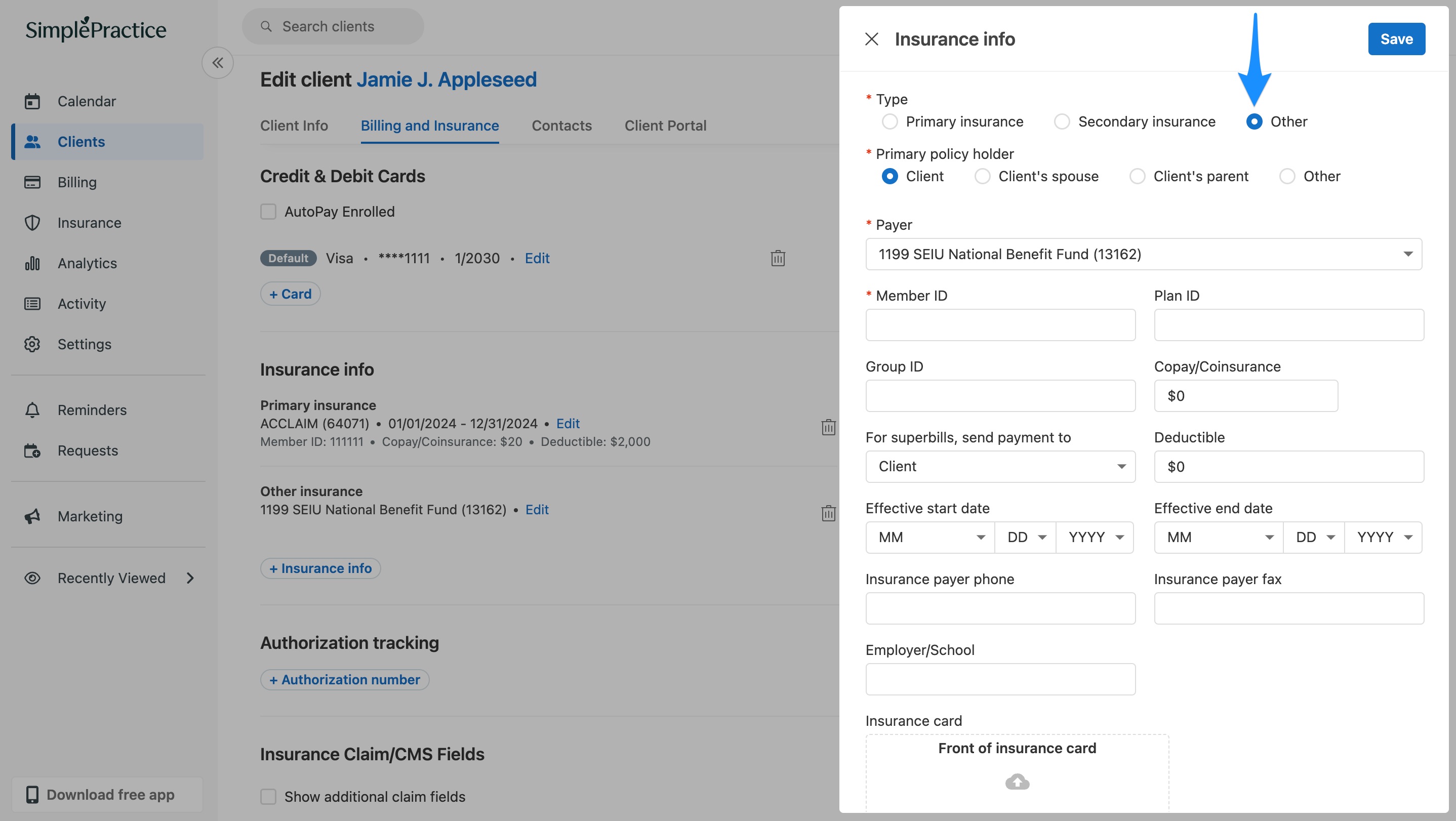This screenshot has height=821, width=1456.
Task: Click the Recently Viewed eye icon
Action: click(x=32, y=578)
